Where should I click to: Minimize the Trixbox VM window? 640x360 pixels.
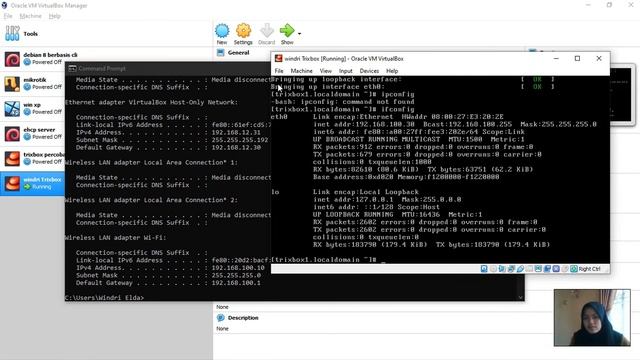click(556, 58)
